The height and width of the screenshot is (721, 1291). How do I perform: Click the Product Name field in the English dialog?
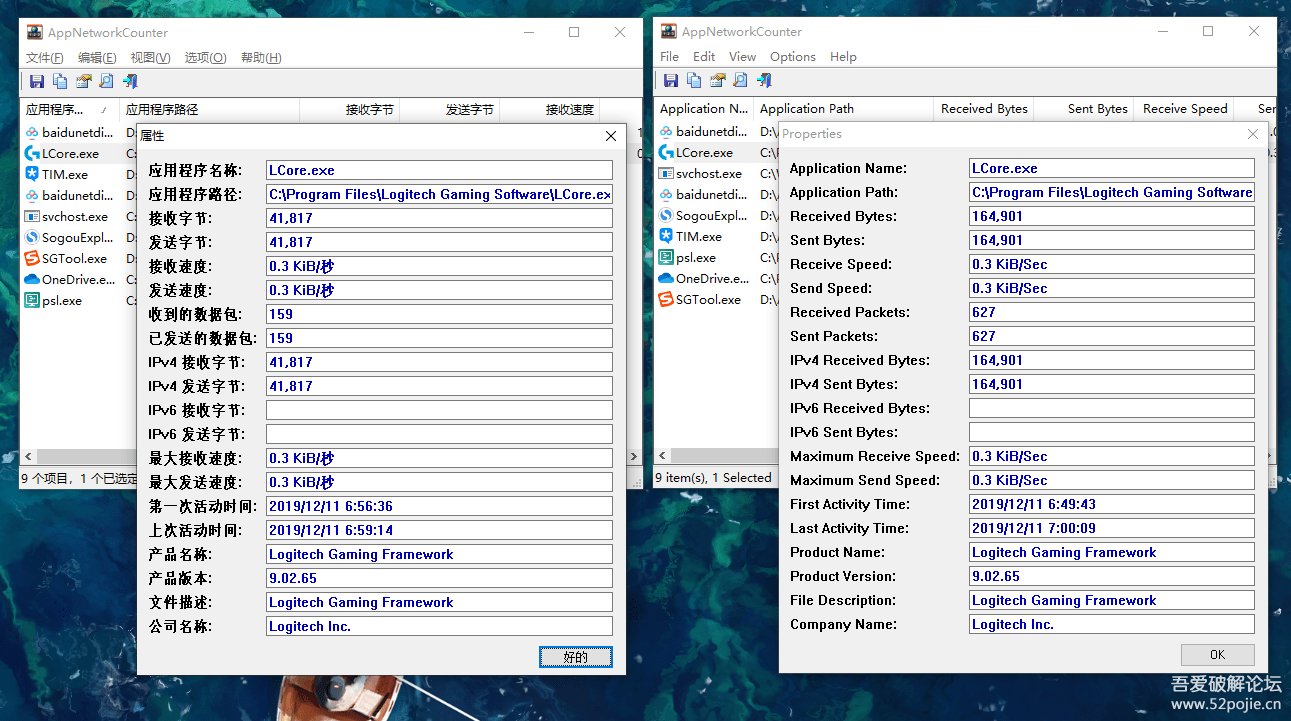[x=1111, y=553]
